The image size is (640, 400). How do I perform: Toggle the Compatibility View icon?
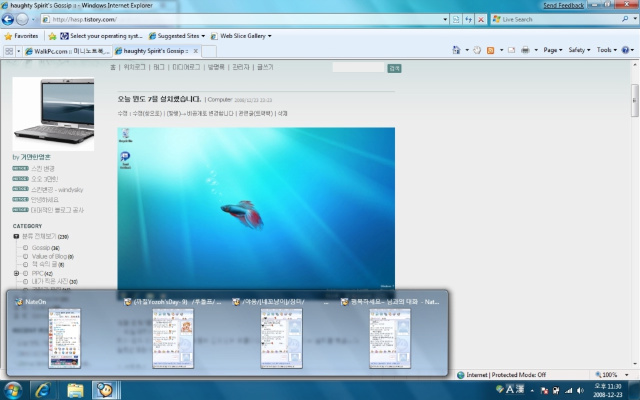coord(456,19)
